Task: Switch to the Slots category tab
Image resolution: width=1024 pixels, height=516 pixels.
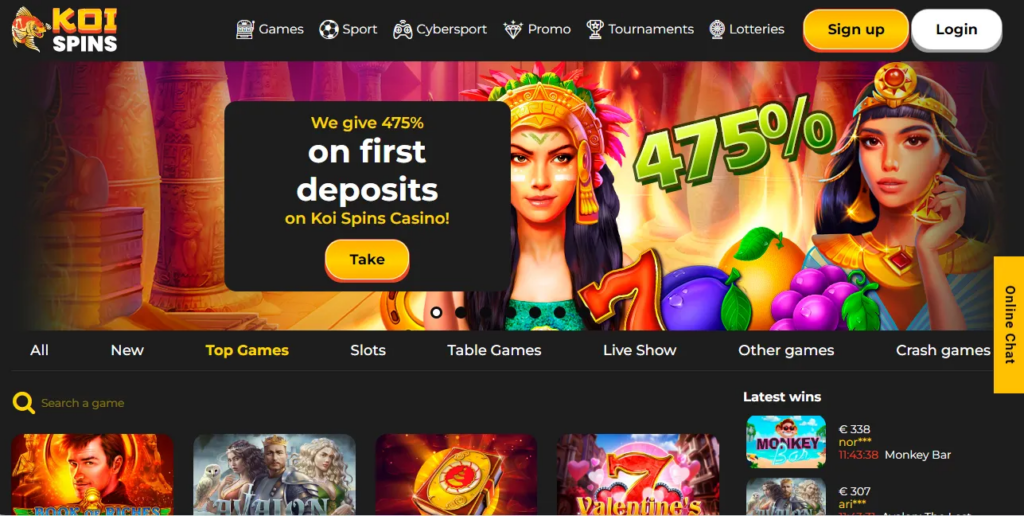Action: [368, 350]
